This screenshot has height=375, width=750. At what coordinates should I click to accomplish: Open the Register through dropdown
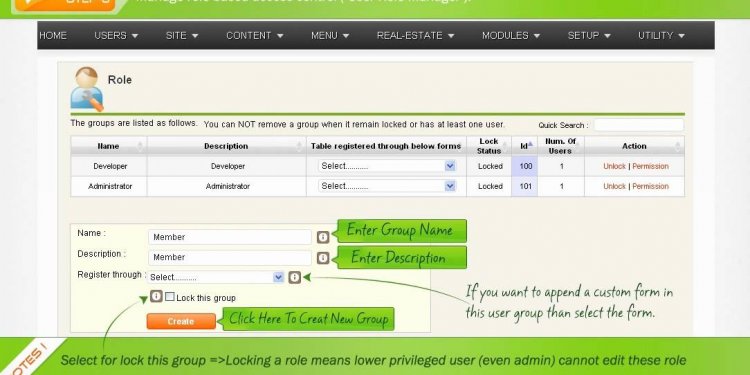click(216, 277)
